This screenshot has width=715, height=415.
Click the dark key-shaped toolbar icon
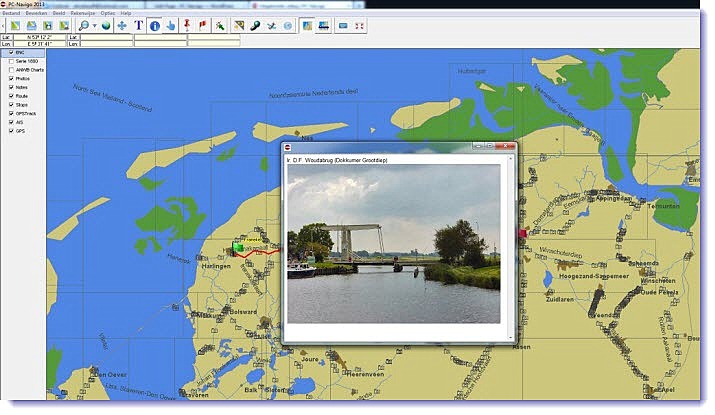pos(255,26)
